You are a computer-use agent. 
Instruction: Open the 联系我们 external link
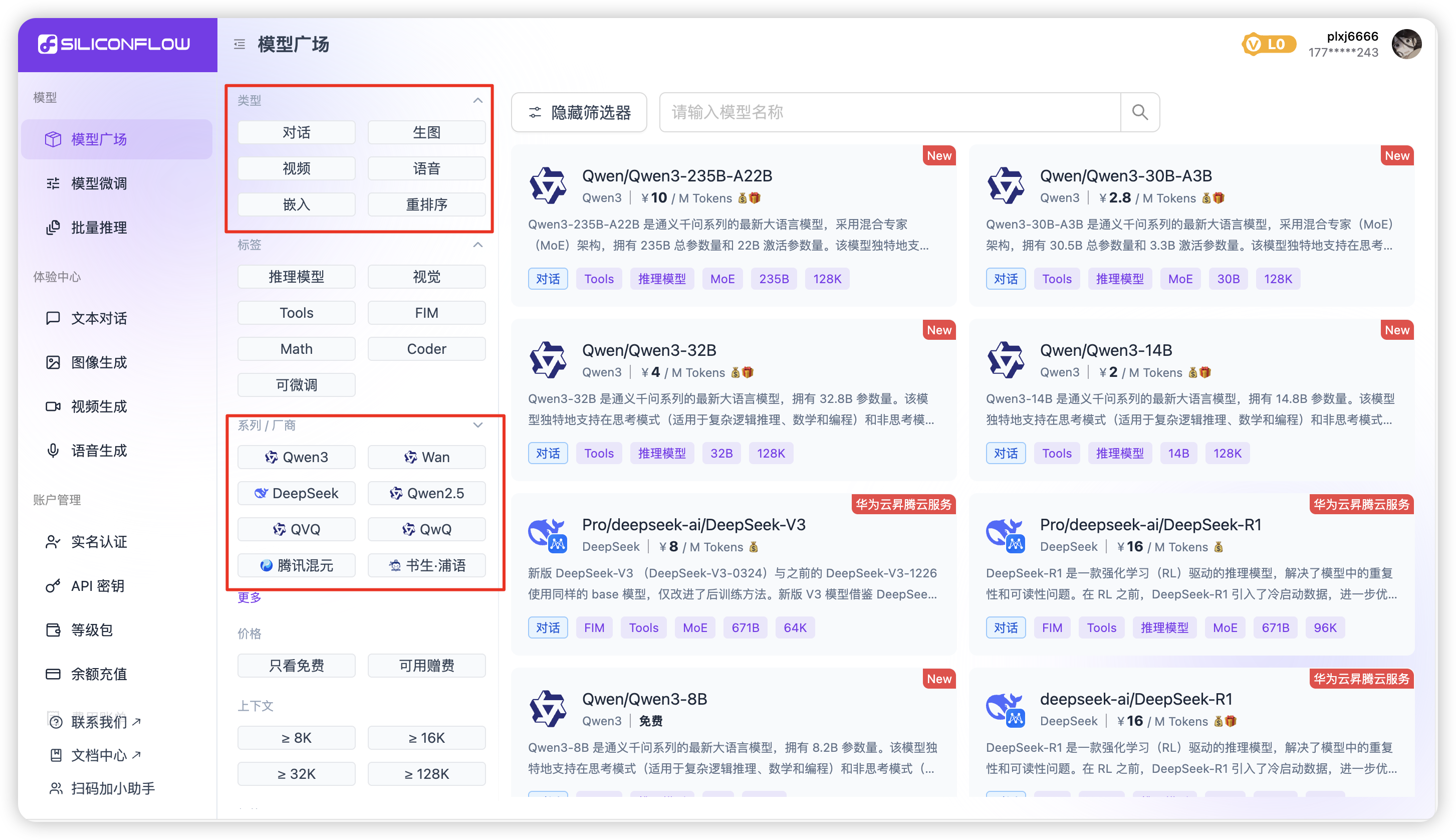click(x=106, y=722)
